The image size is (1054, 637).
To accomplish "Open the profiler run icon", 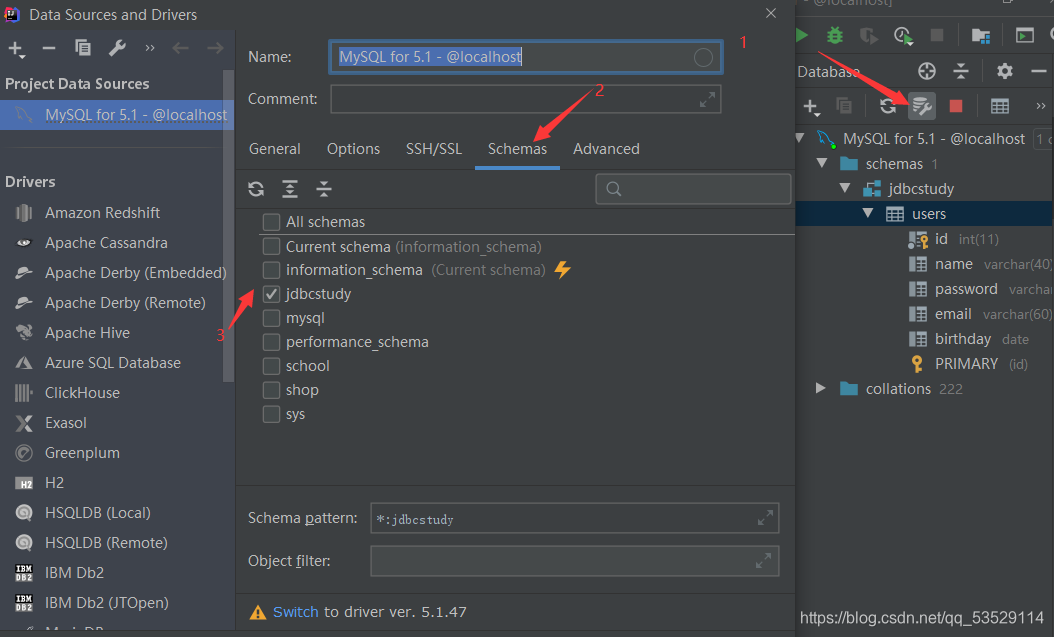I will click(903, 35).
